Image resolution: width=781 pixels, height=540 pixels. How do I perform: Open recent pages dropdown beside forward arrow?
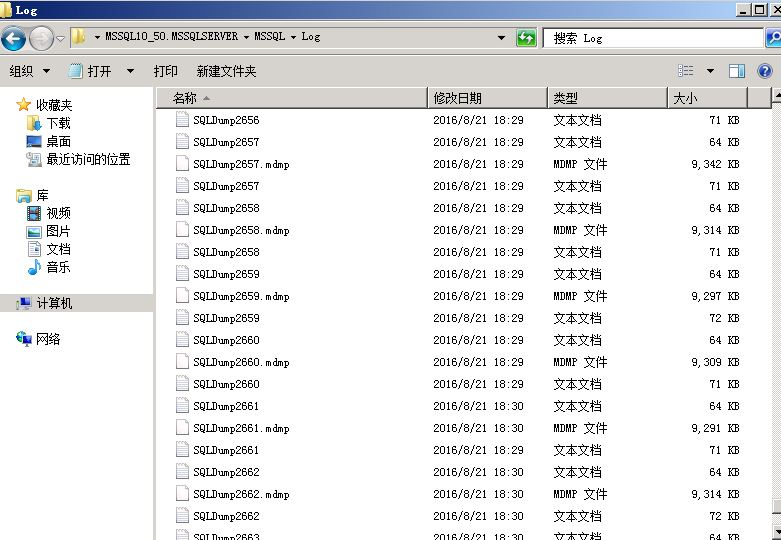(x=60, y=38)
